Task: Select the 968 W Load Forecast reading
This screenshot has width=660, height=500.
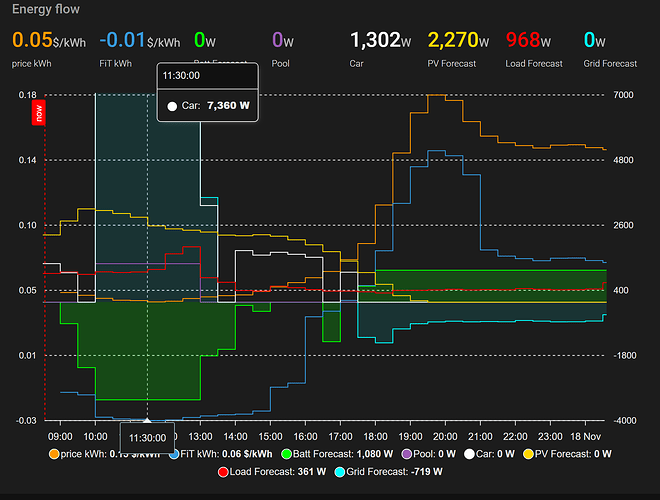Action: tap(536, 40)
